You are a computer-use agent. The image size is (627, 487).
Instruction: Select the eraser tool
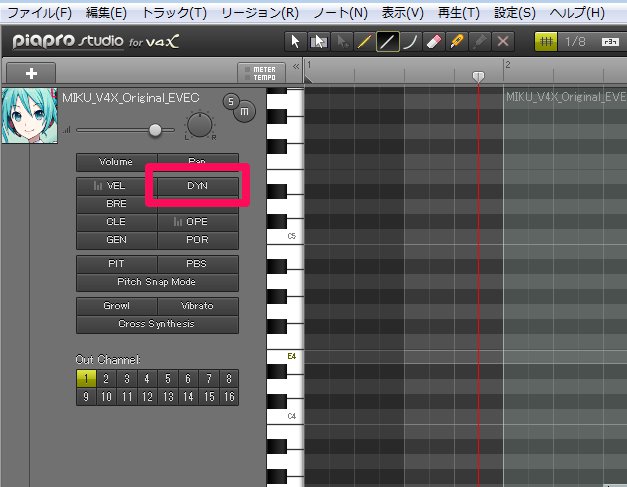coord(434,42)
